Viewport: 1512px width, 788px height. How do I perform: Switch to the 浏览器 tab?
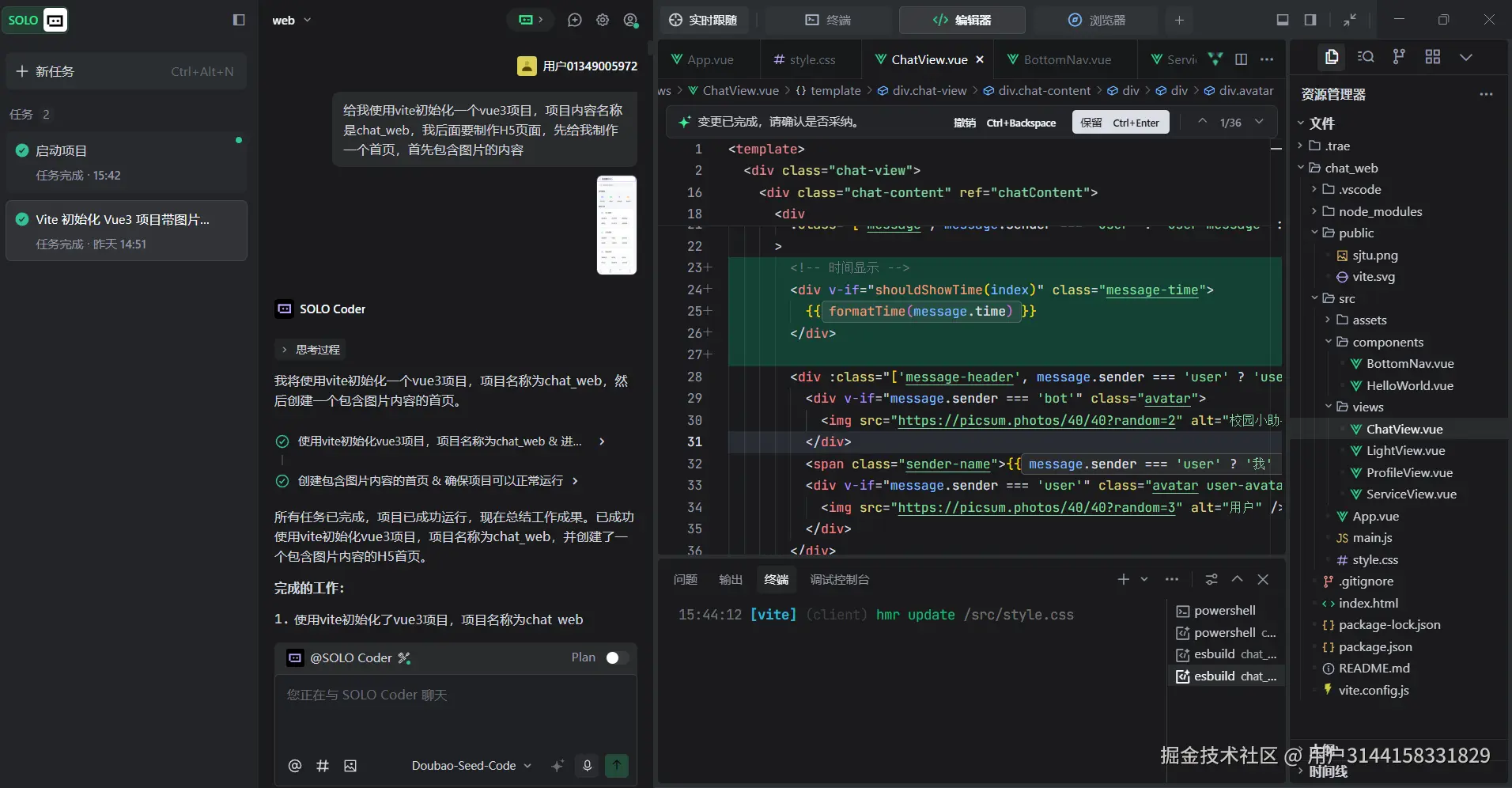click(x=1096, y=20)
